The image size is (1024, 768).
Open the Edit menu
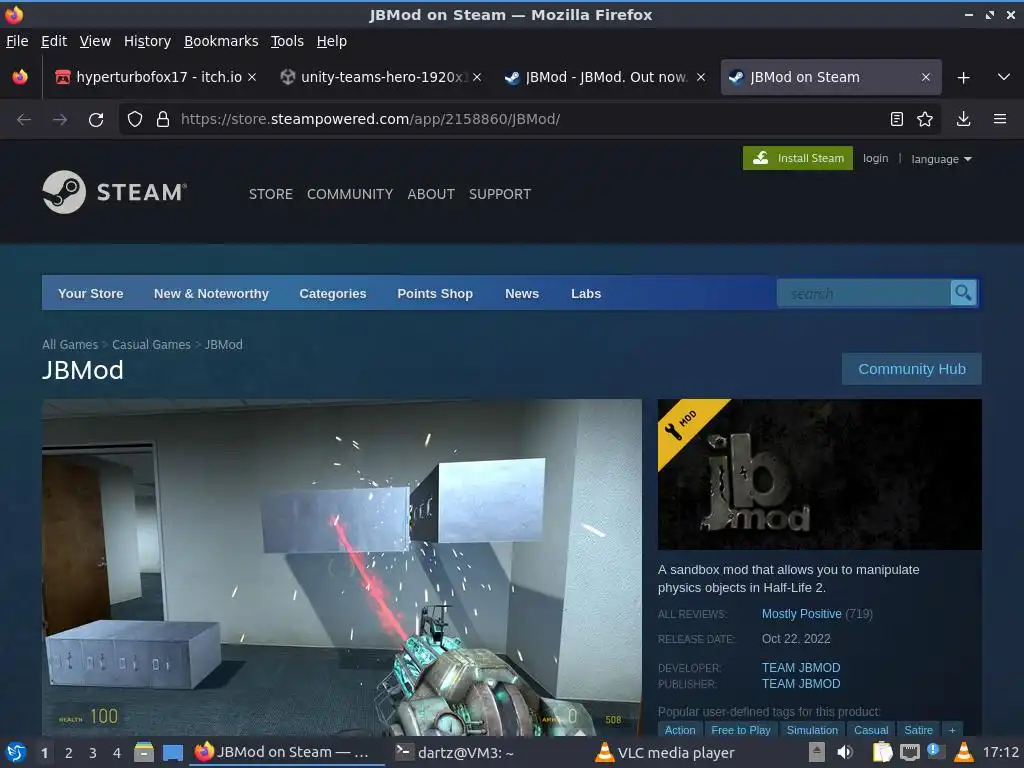(54, 41)
